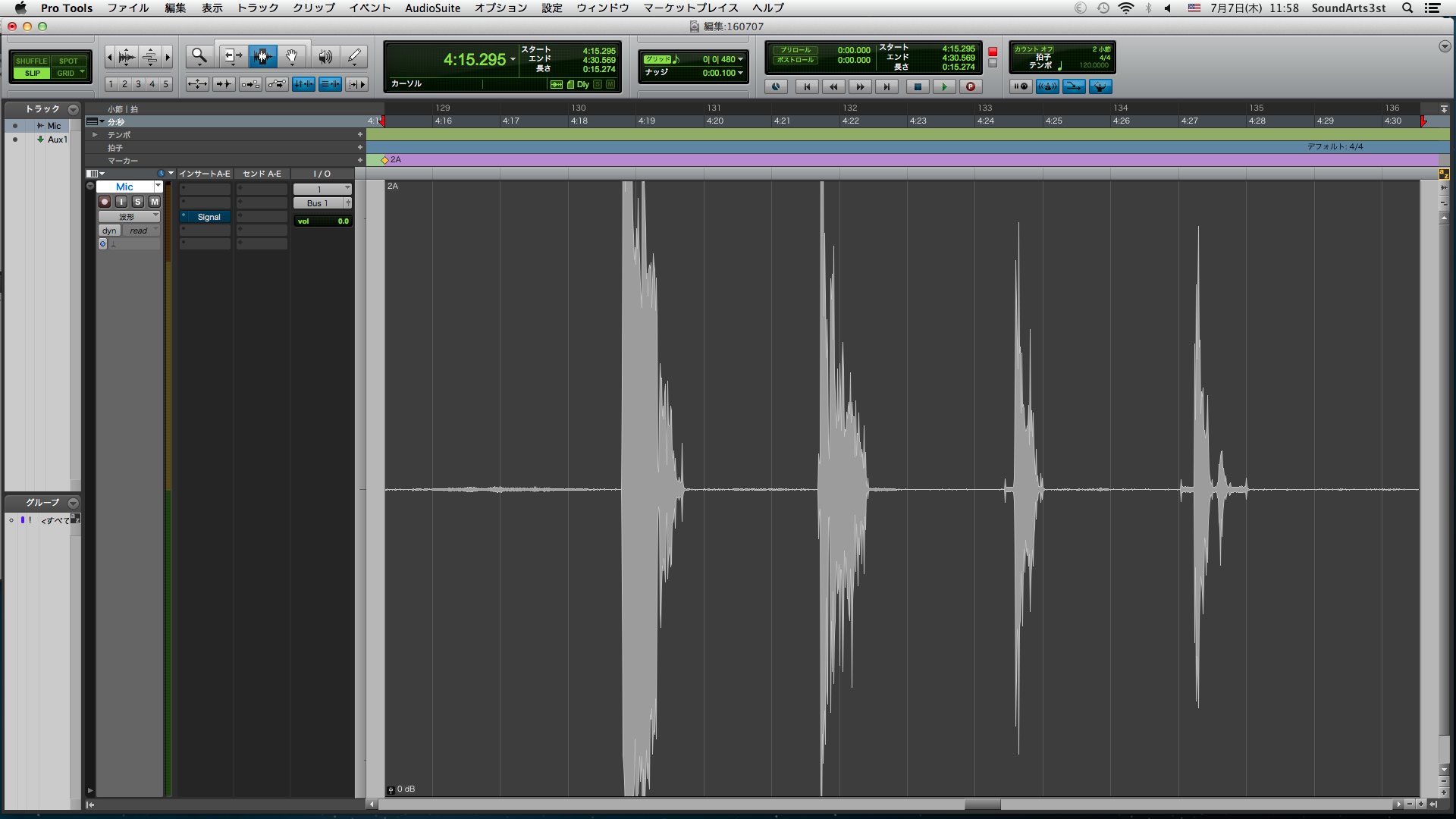Screen dimensions: 1456x819
Task: Open the クリップ menu
Action: [314, 8]
